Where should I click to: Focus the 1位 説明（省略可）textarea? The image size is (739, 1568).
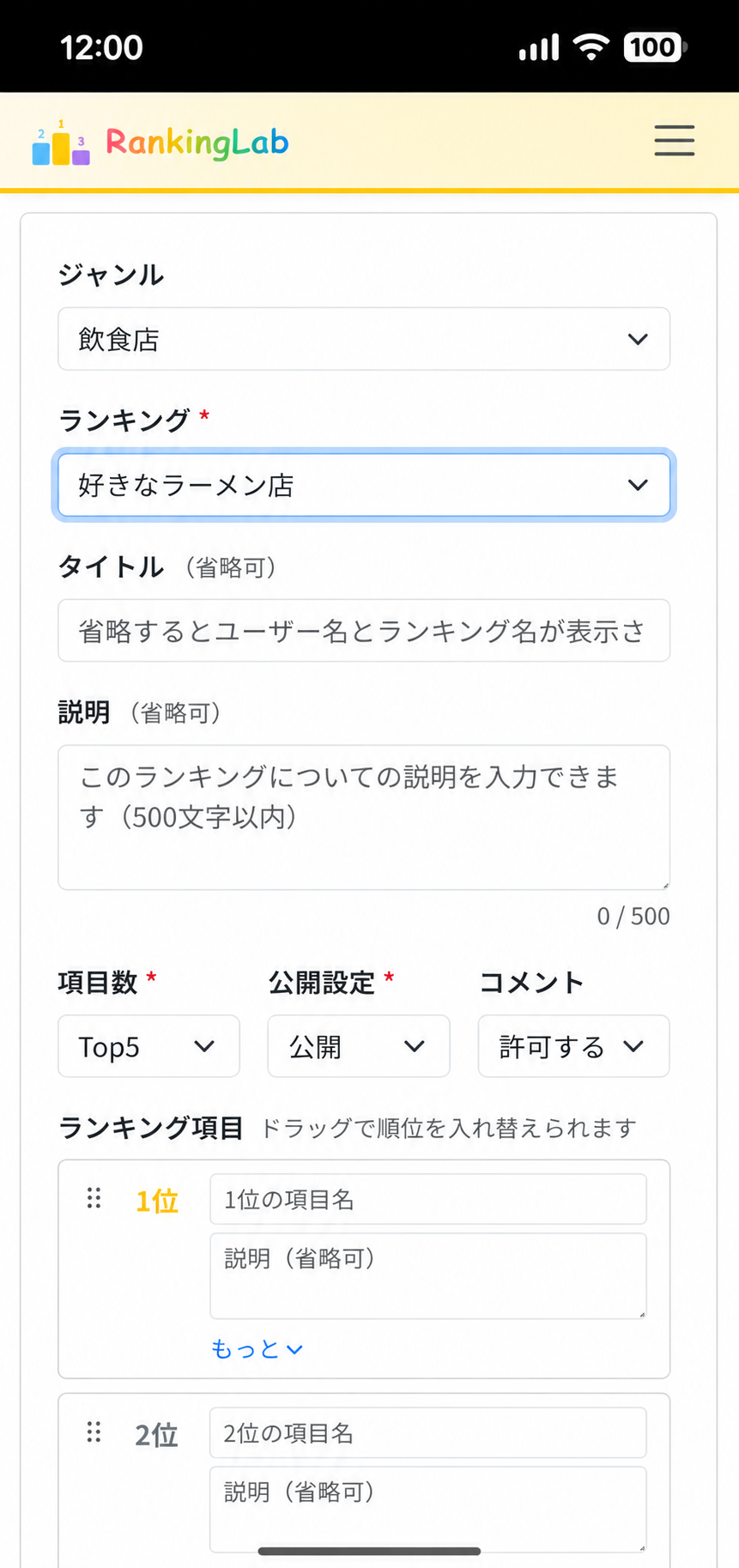point(428,1276)
